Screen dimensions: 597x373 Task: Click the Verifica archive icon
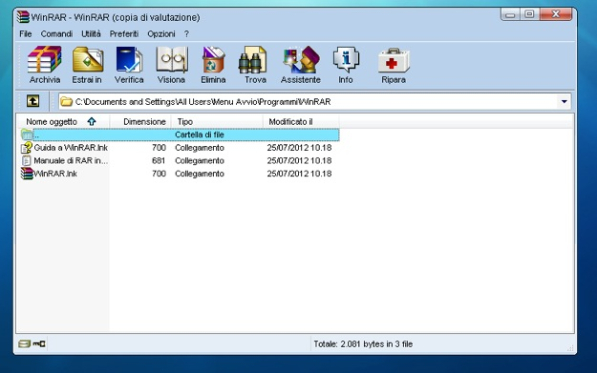click(129, 59)
